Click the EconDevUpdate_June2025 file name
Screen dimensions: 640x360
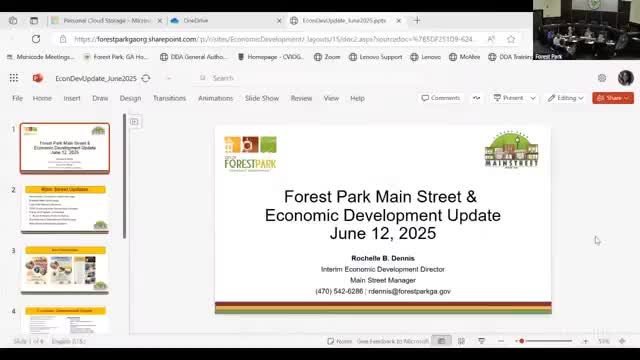(x=96, y=78)
